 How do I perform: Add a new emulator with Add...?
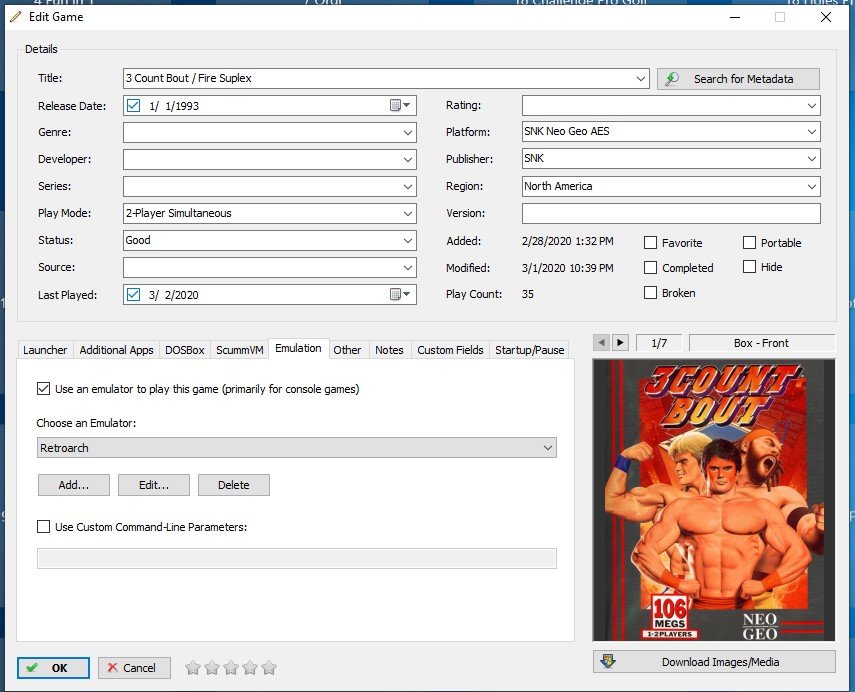pos(74,485)
